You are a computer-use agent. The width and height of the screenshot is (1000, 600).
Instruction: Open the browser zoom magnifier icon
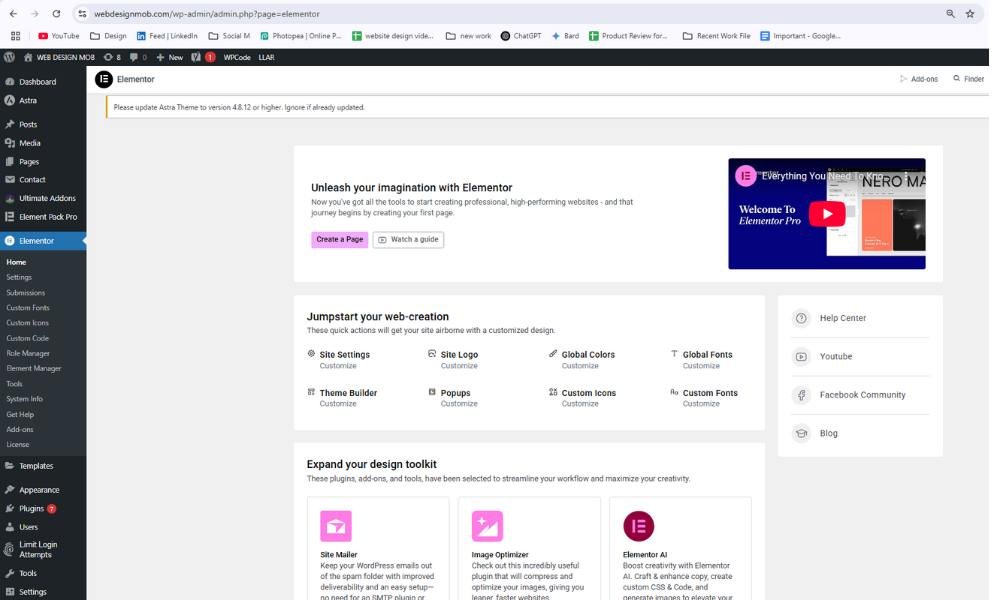click(x=950, y=13)
